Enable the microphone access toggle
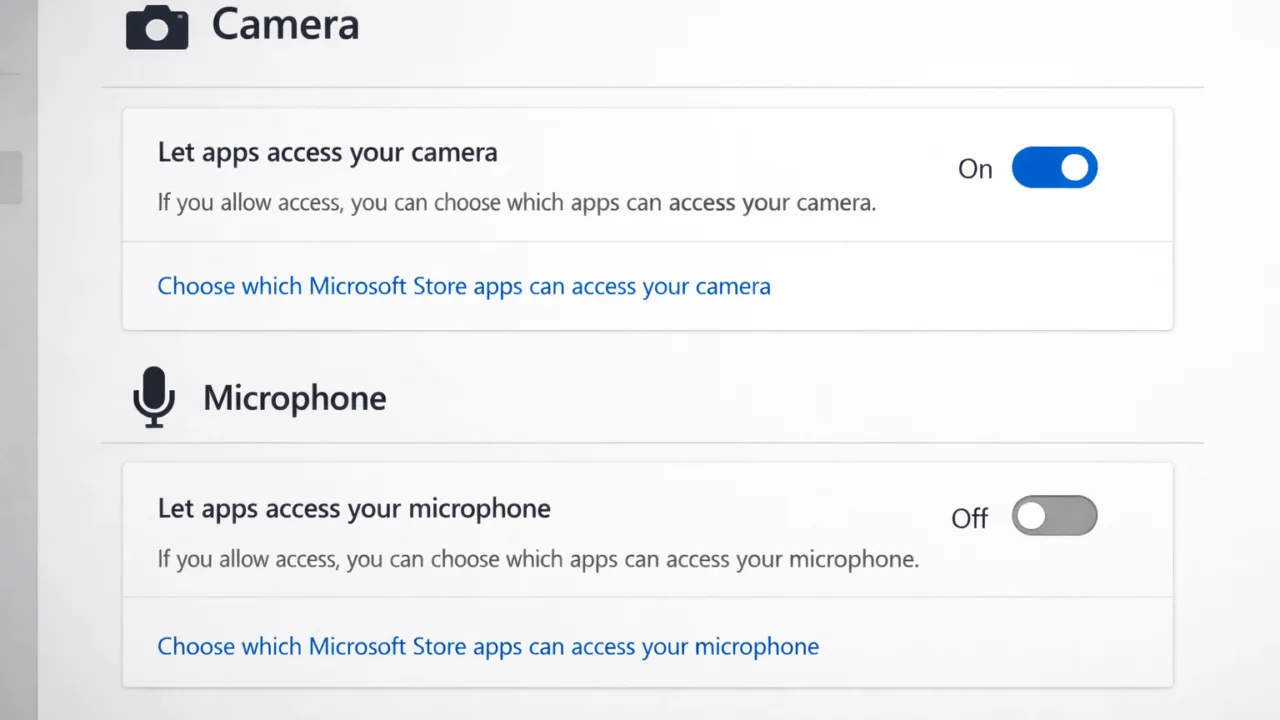The width and height of the screenshot is (1280, 720). (1054, 516)
